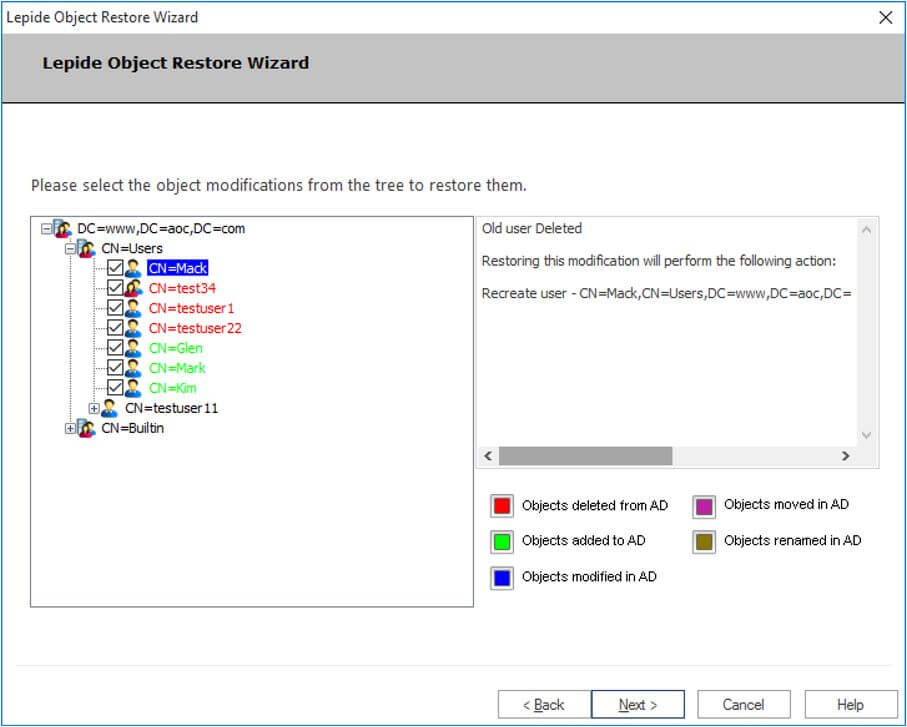The image size is (907, 727).
Task: Select the CN=Mack tree entry
Action: coord(178,268)
